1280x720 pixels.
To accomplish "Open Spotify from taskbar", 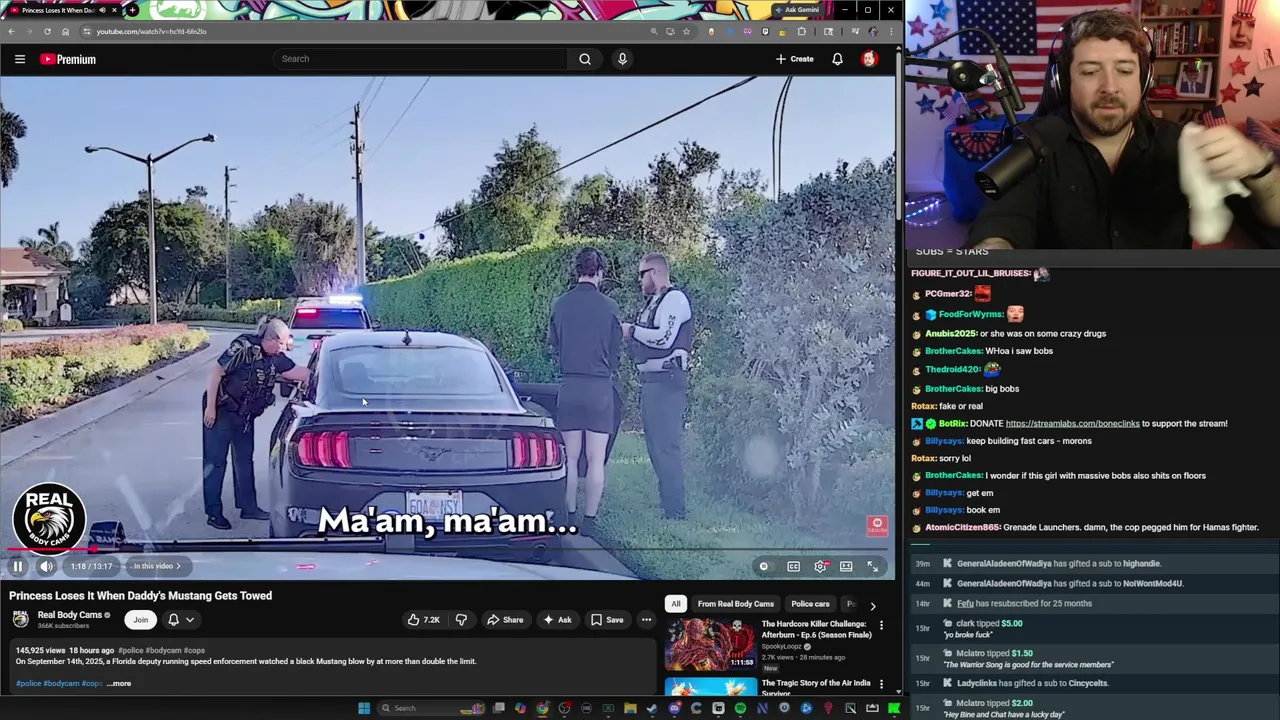I will point(740,708).
